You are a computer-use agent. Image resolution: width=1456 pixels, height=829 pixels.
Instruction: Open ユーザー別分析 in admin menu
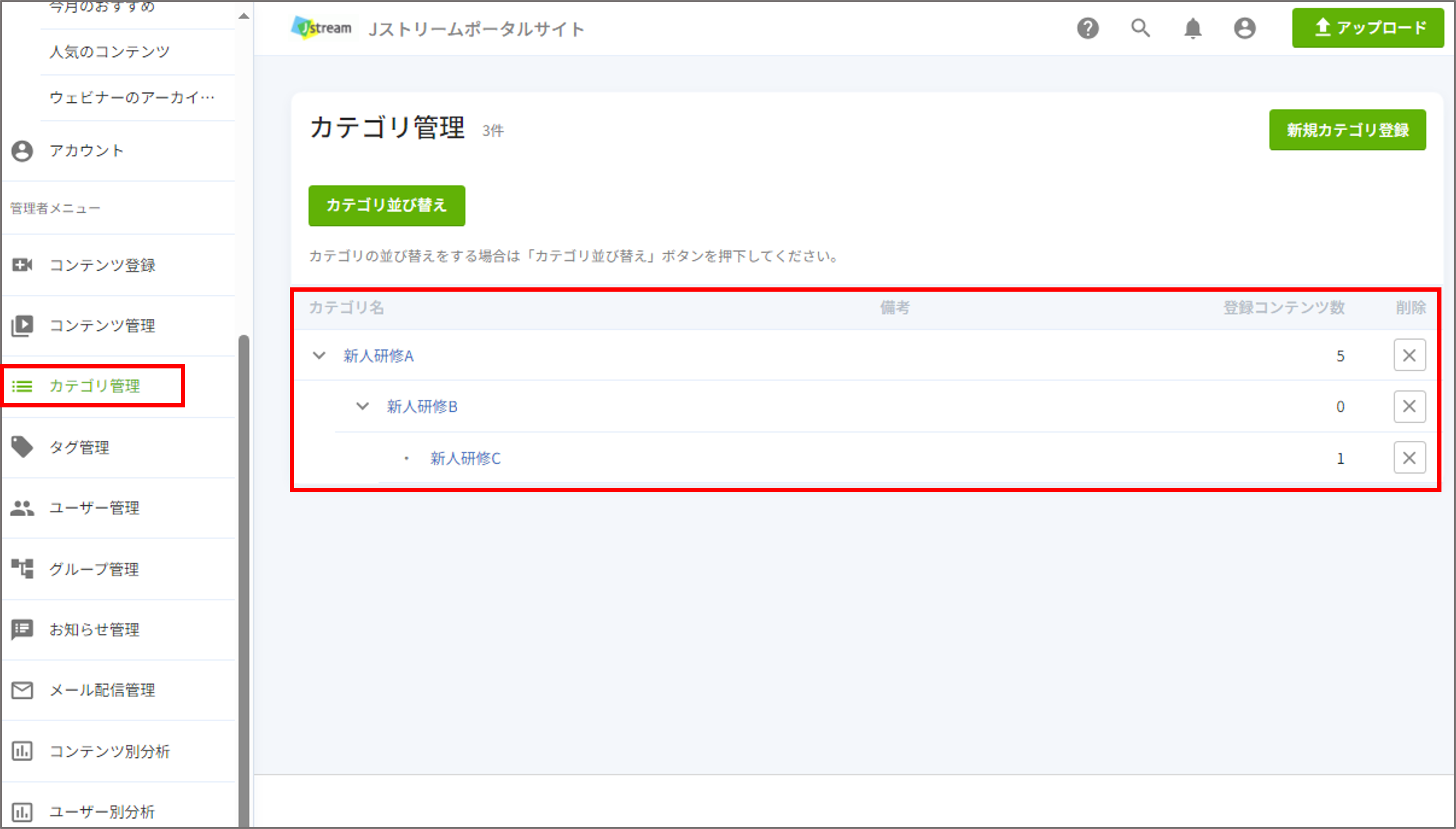pos(102,812)
